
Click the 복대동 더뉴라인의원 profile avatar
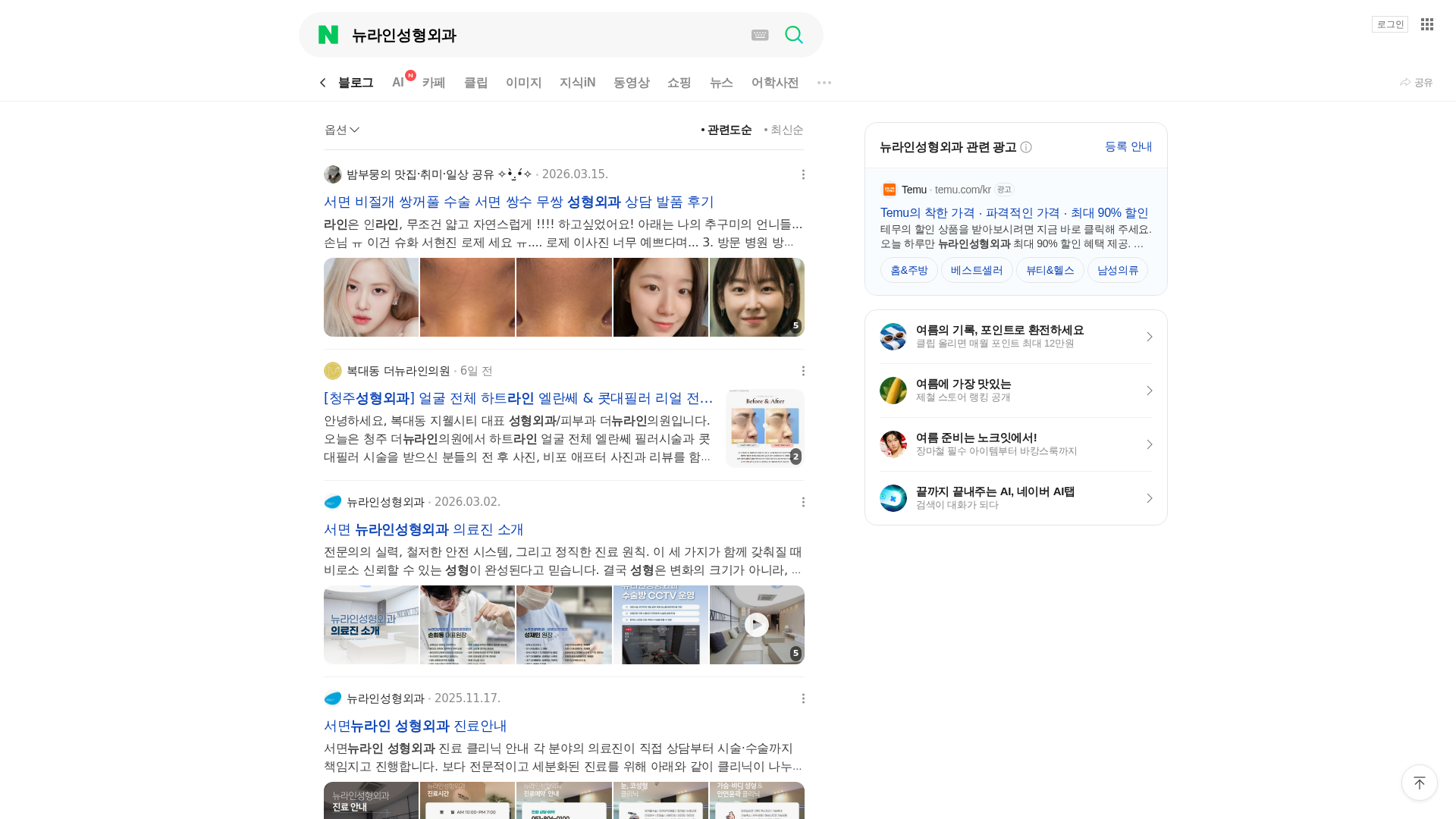[333, 371]
